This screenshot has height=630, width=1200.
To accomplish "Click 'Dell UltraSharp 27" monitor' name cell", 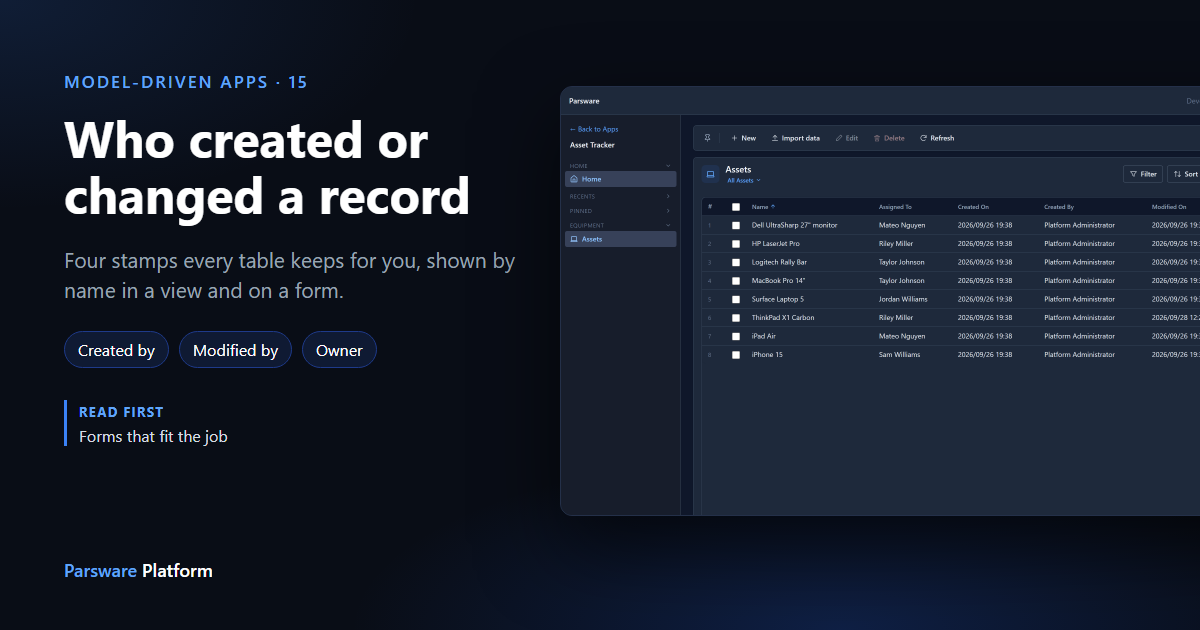I will [795, 226].
